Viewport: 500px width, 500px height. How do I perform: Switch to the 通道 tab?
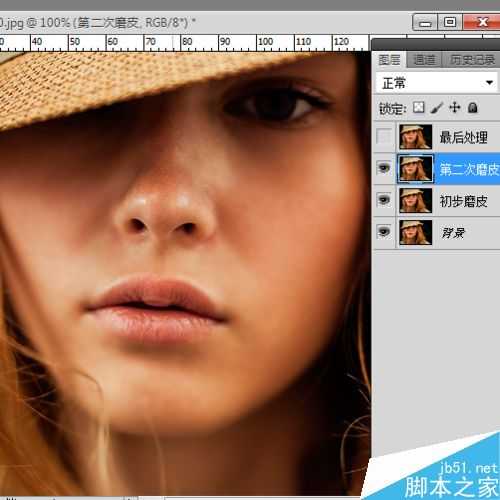(424, 60)
